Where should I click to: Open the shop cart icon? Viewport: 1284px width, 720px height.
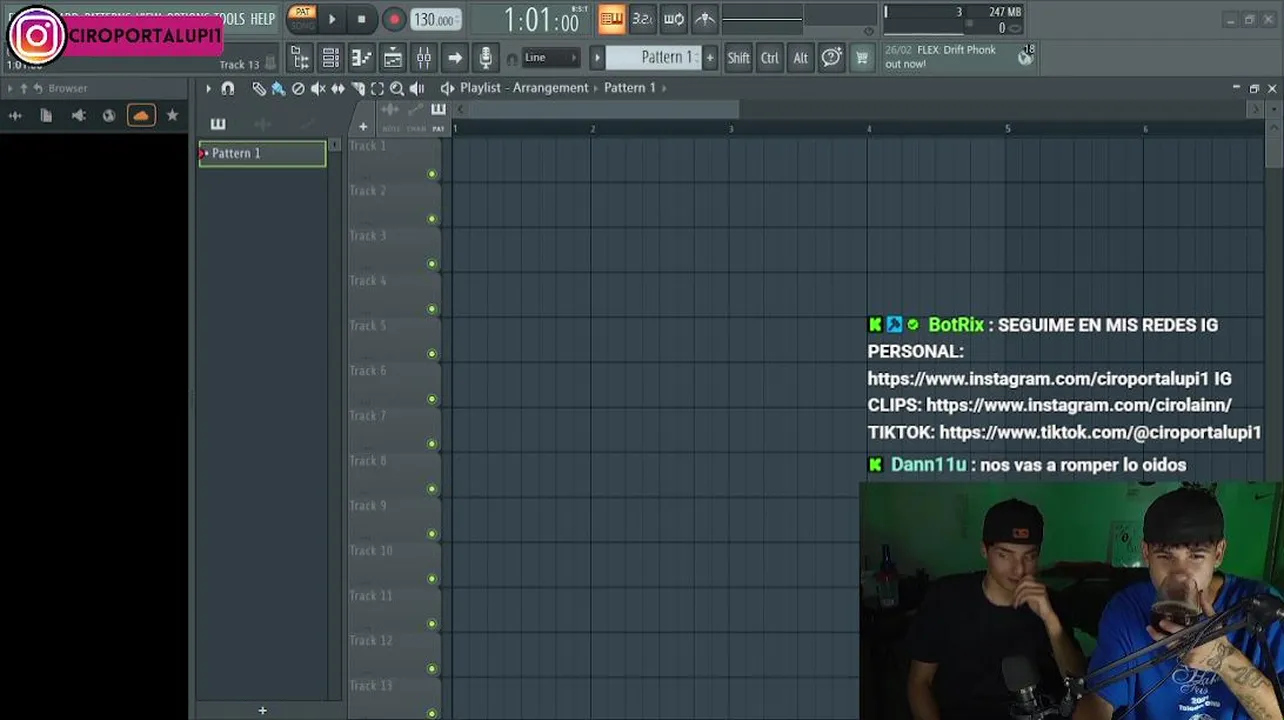pos(861,58)
